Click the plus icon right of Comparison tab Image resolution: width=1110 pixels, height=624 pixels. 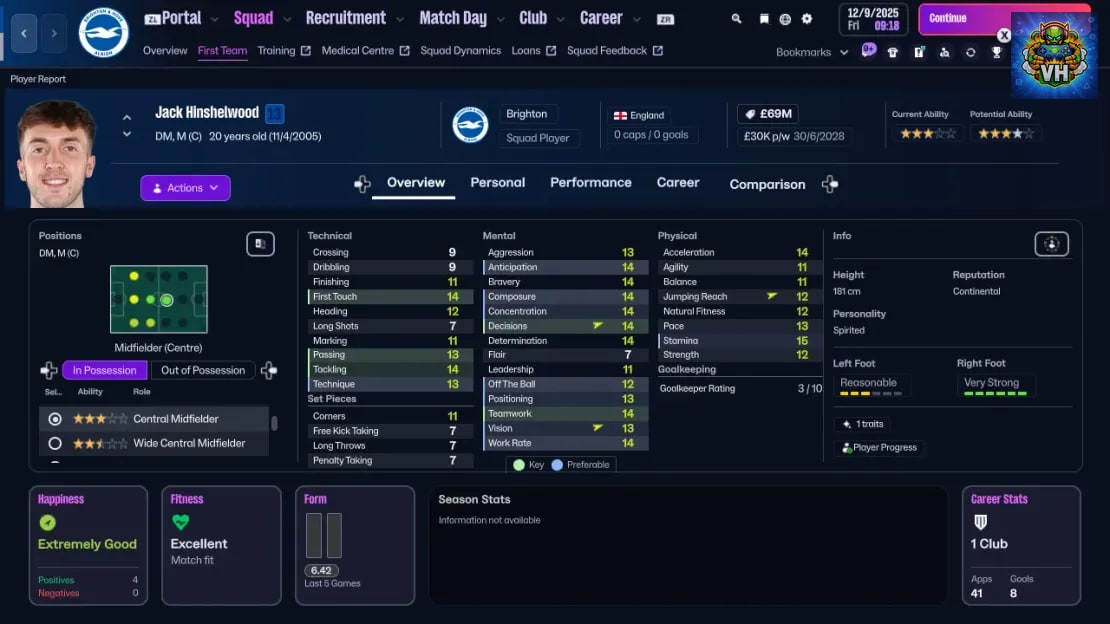point(830,184)
